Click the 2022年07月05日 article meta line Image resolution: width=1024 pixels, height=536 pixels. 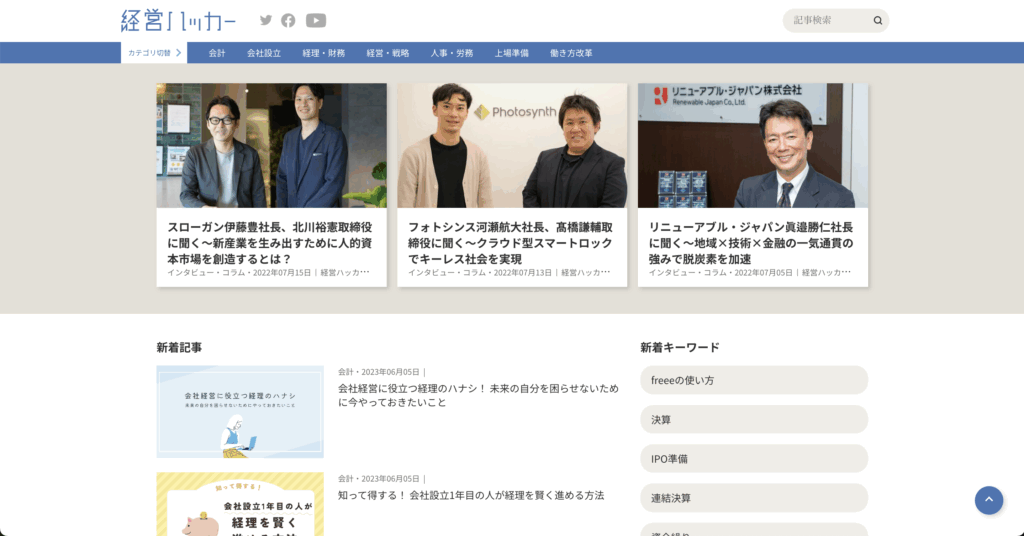click(750, 272)
